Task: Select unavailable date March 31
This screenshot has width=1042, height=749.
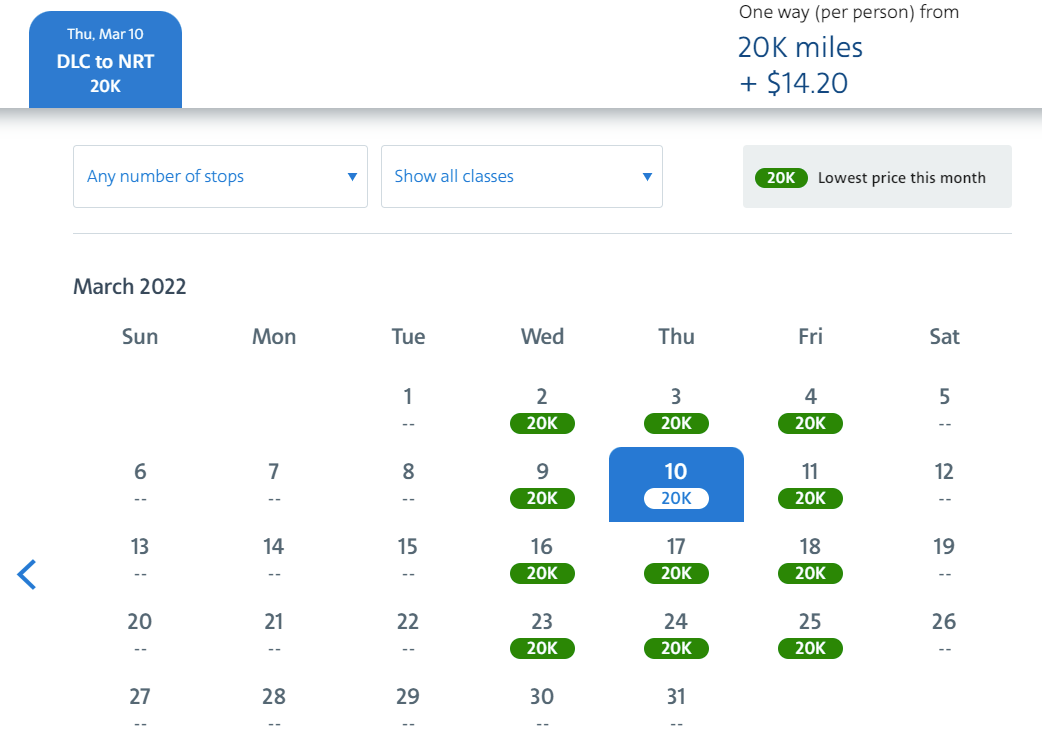Action: (676, 708)
